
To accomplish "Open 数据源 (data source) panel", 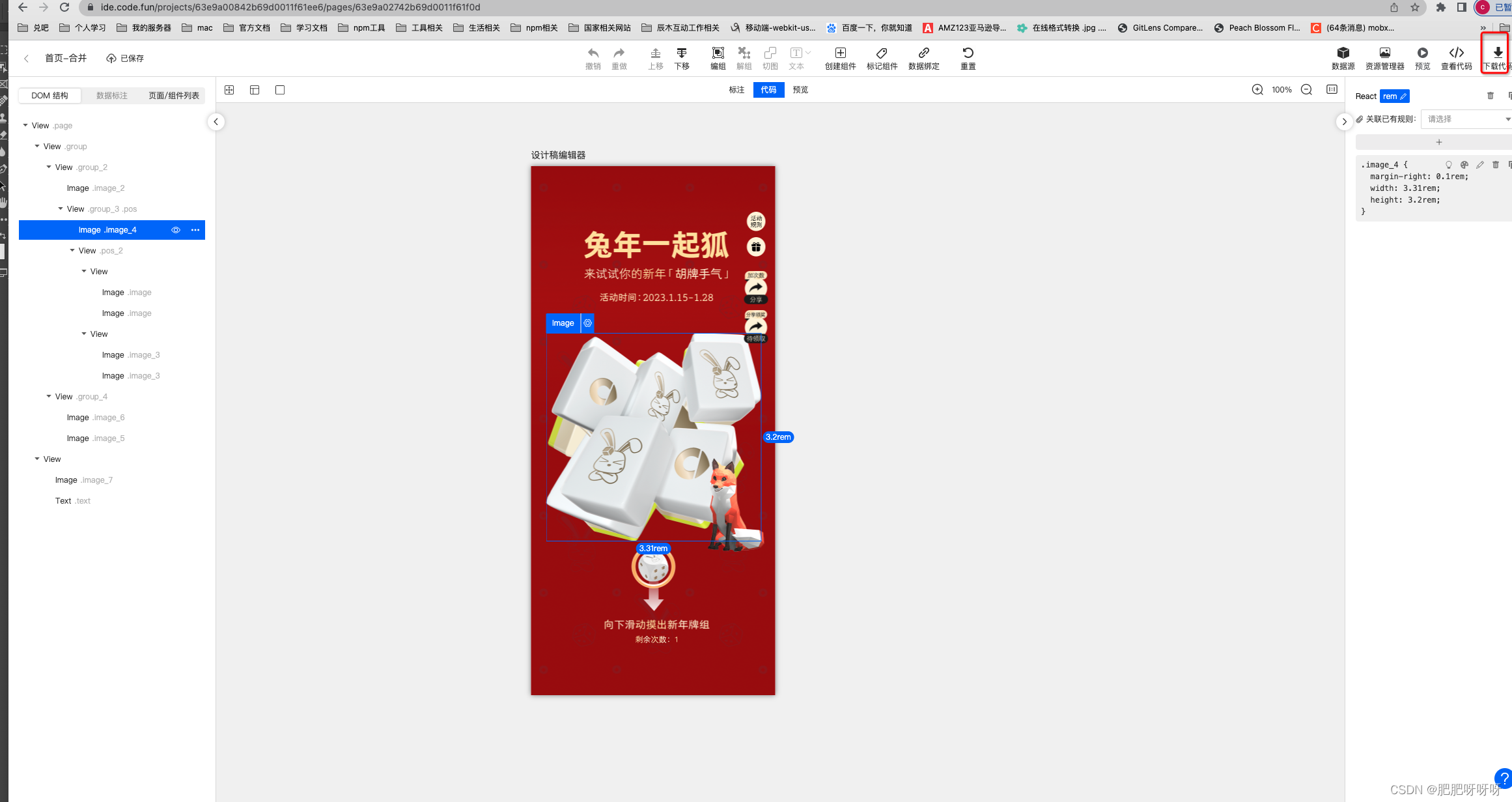I will point(1343,57).
